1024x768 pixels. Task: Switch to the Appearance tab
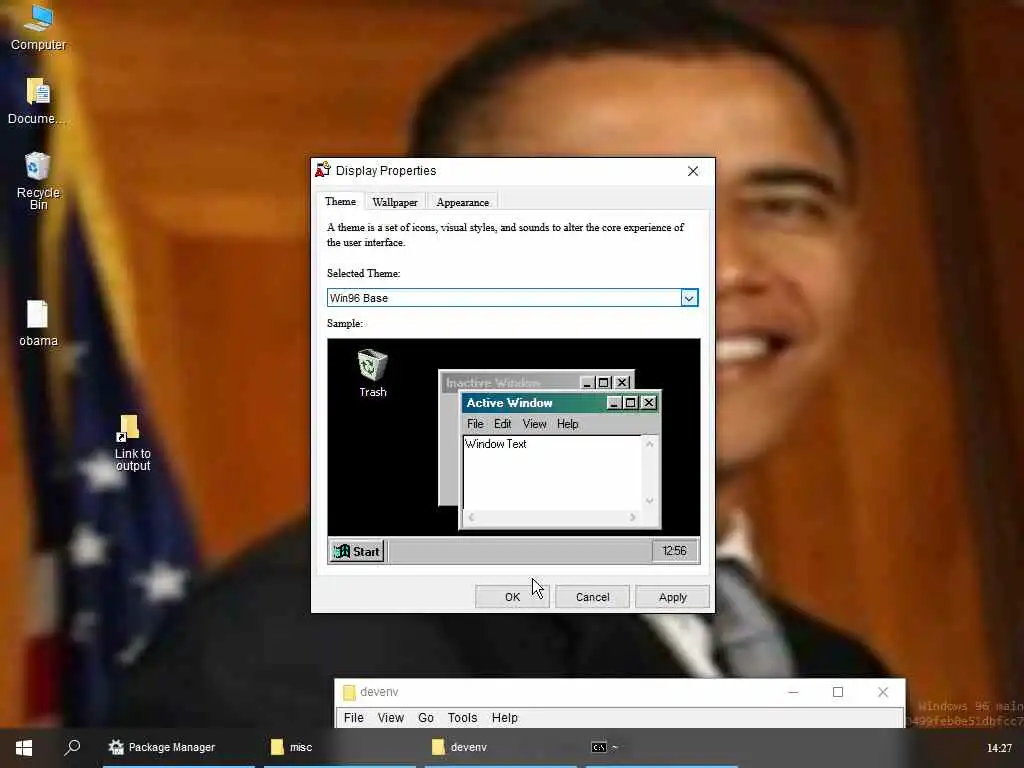pos(462,202)
